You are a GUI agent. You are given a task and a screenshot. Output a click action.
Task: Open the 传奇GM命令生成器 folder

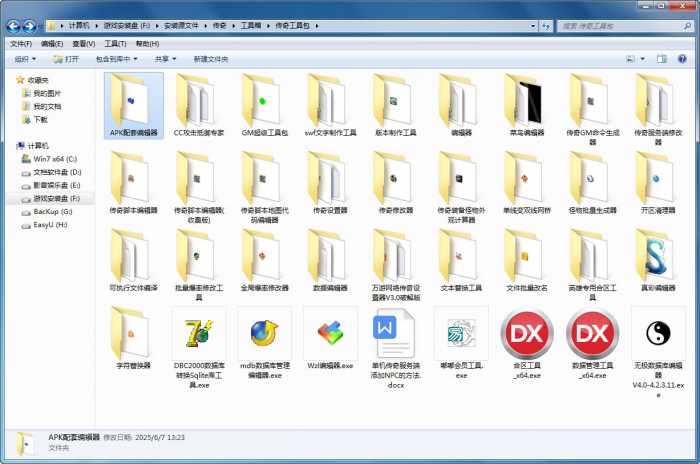[x=592, y=110]
